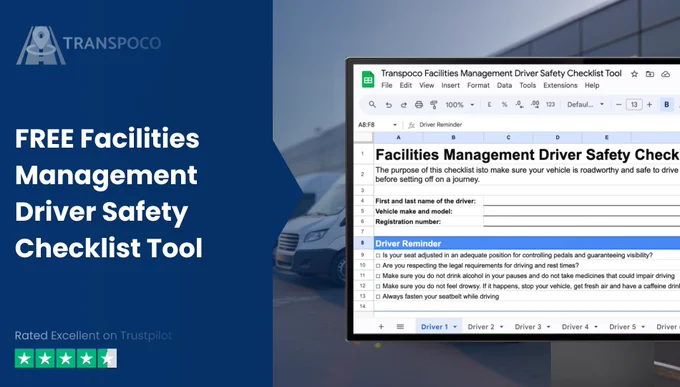This screenshot has width=680, height=387.
Task: Click the blank cell for registration number
Action: coord(582,222)
